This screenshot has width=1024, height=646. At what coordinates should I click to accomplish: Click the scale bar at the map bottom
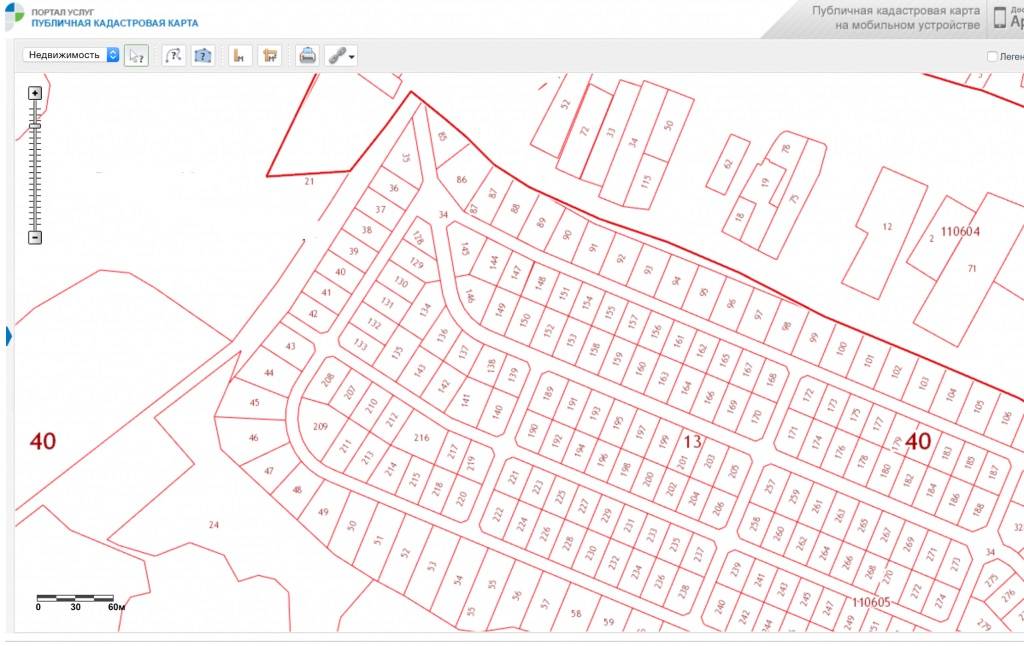click(x=76, y=598)
